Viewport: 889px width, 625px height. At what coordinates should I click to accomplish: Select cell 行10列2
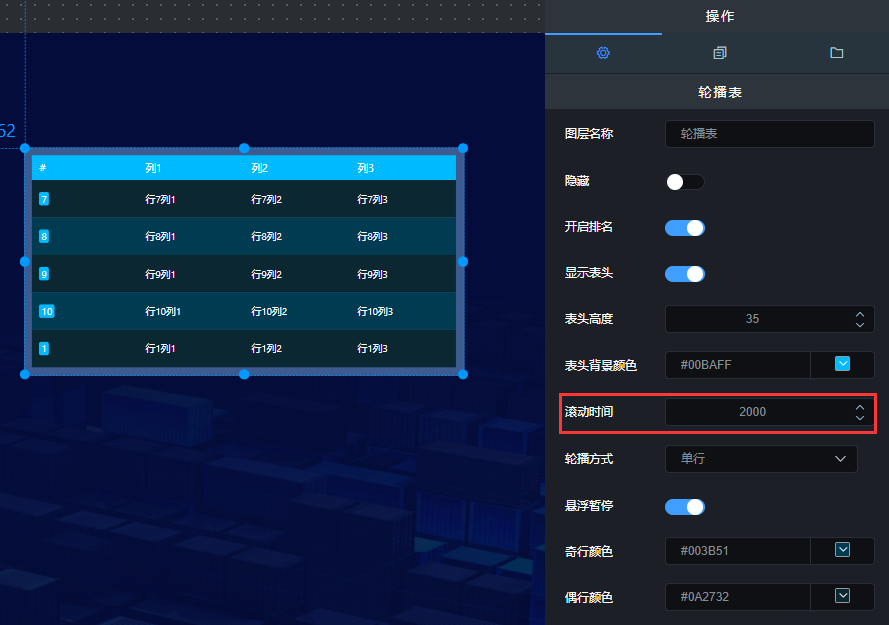pos(269,311)
